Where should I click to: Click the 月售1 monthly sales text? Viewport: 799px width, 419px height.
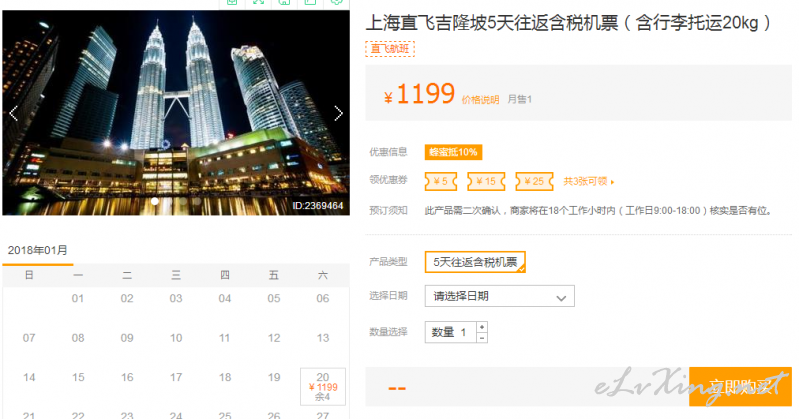pyautogui.click(x=519, y=99)
